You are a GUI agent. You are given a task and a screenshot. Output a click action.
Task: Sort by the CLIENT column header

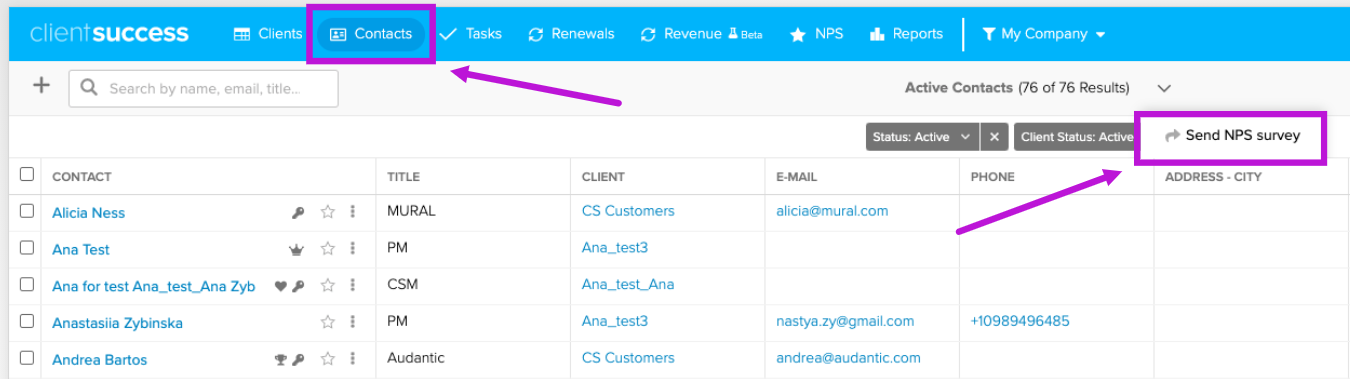tap(603, 177)
